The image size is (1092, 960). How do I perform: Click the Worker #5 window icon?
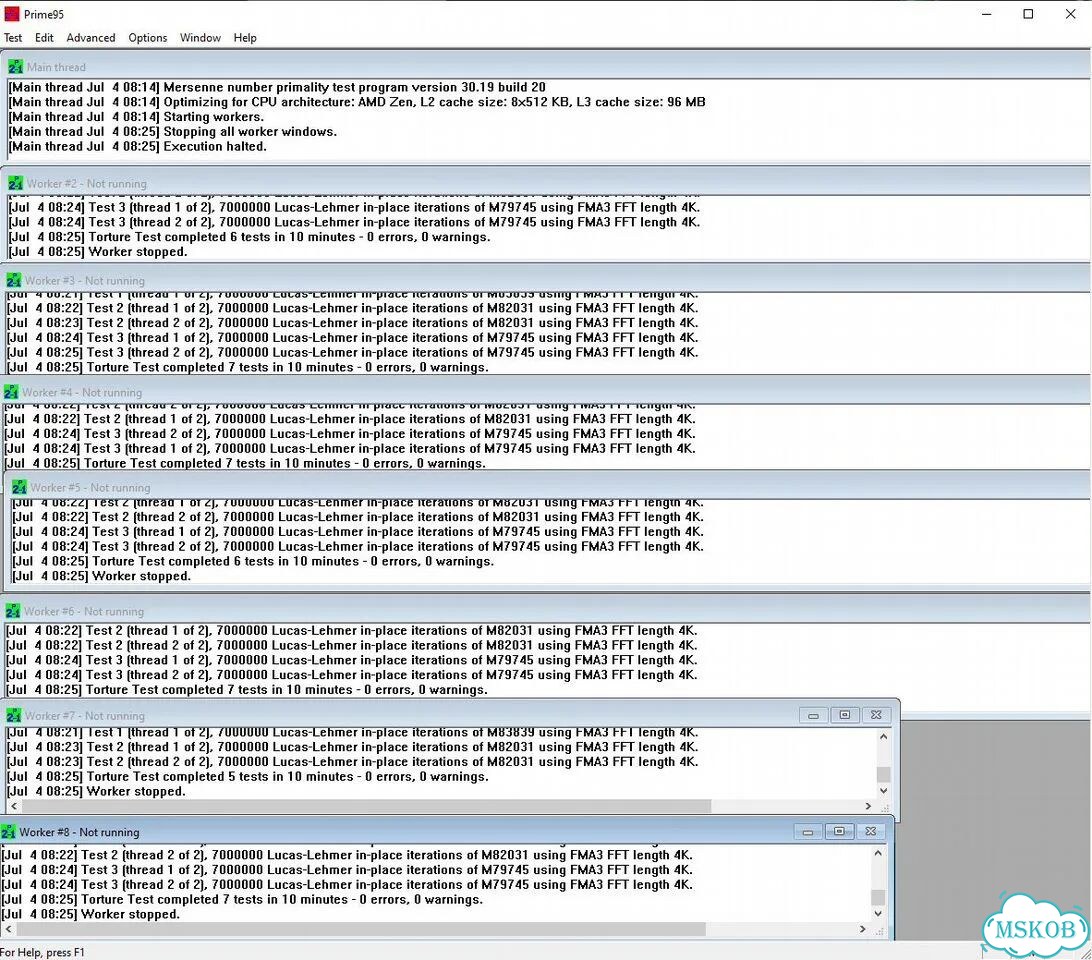[x=20, y=487]
